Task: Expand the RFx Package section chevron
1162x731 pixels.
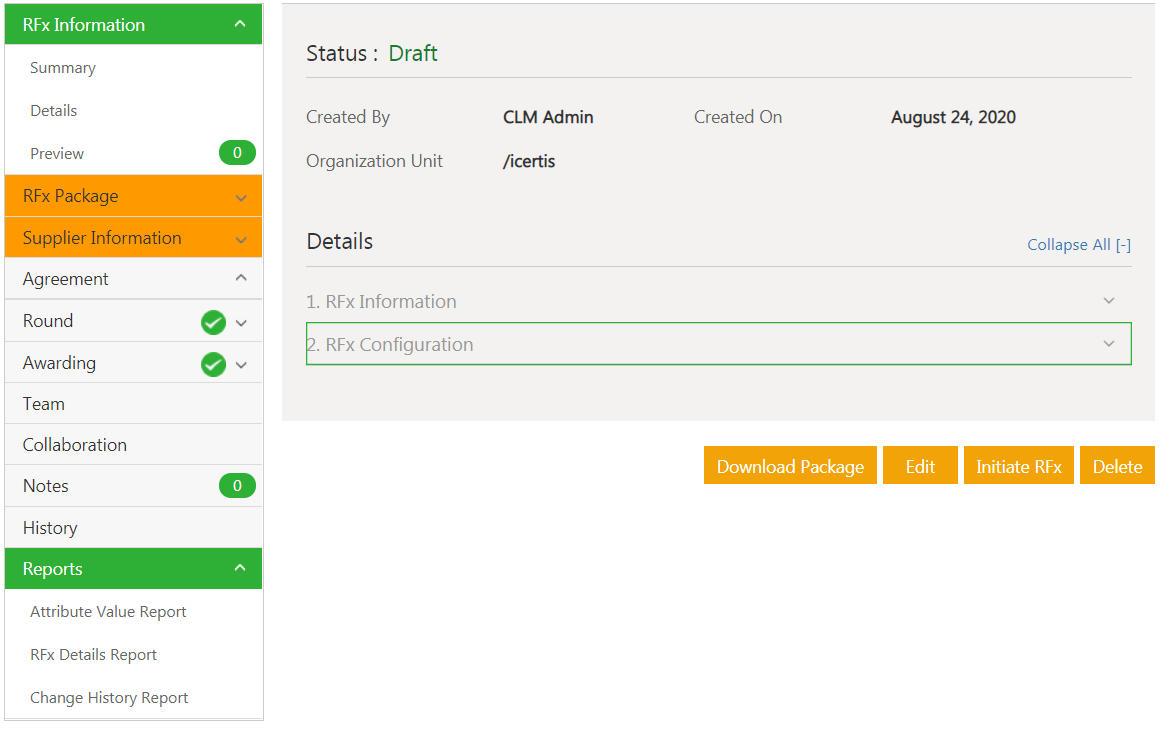Action: pyautogui.click(x=241, y=197)
